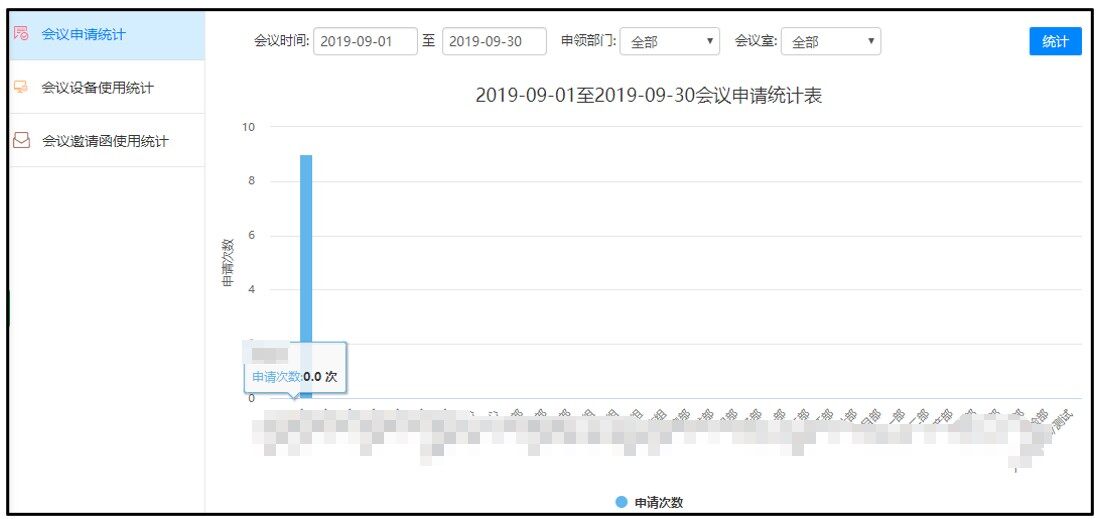
Task: Click the 申请次数 0.0 次 tooltip
Action: tap(295, 376)
